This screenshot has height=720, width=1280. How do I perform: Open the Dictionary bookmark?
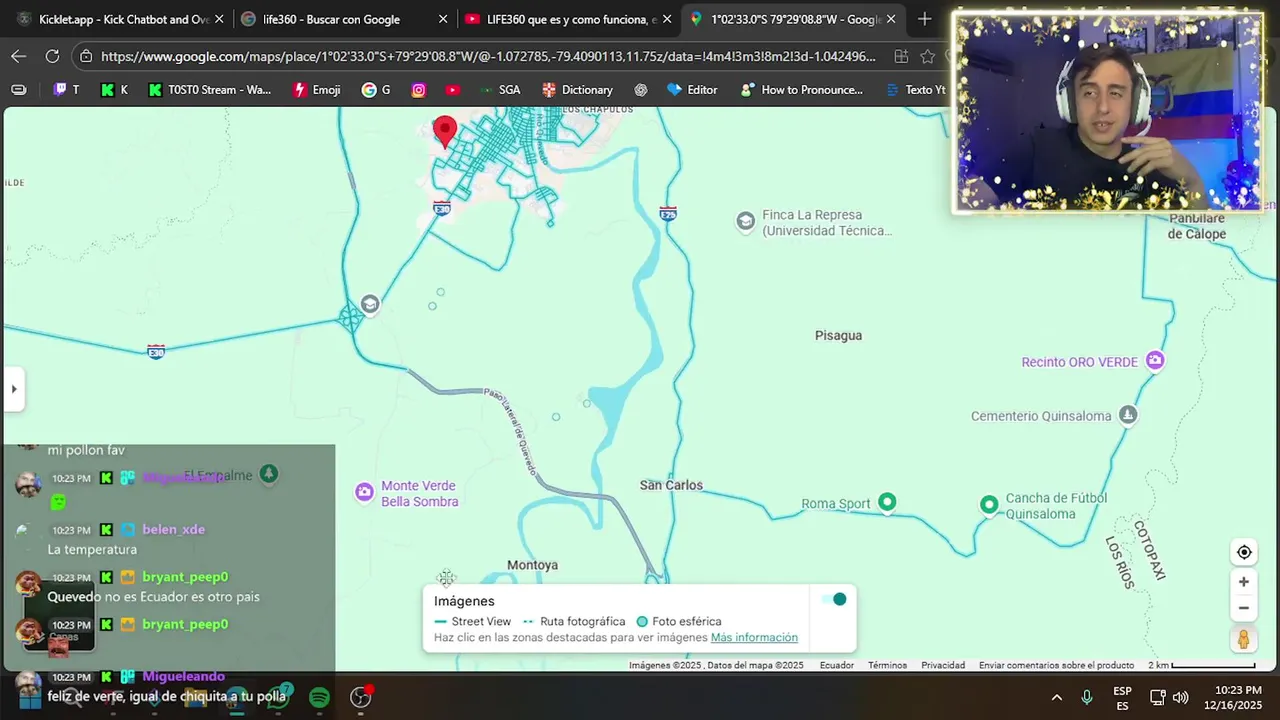pyautogui.click(x=577, y=89)
